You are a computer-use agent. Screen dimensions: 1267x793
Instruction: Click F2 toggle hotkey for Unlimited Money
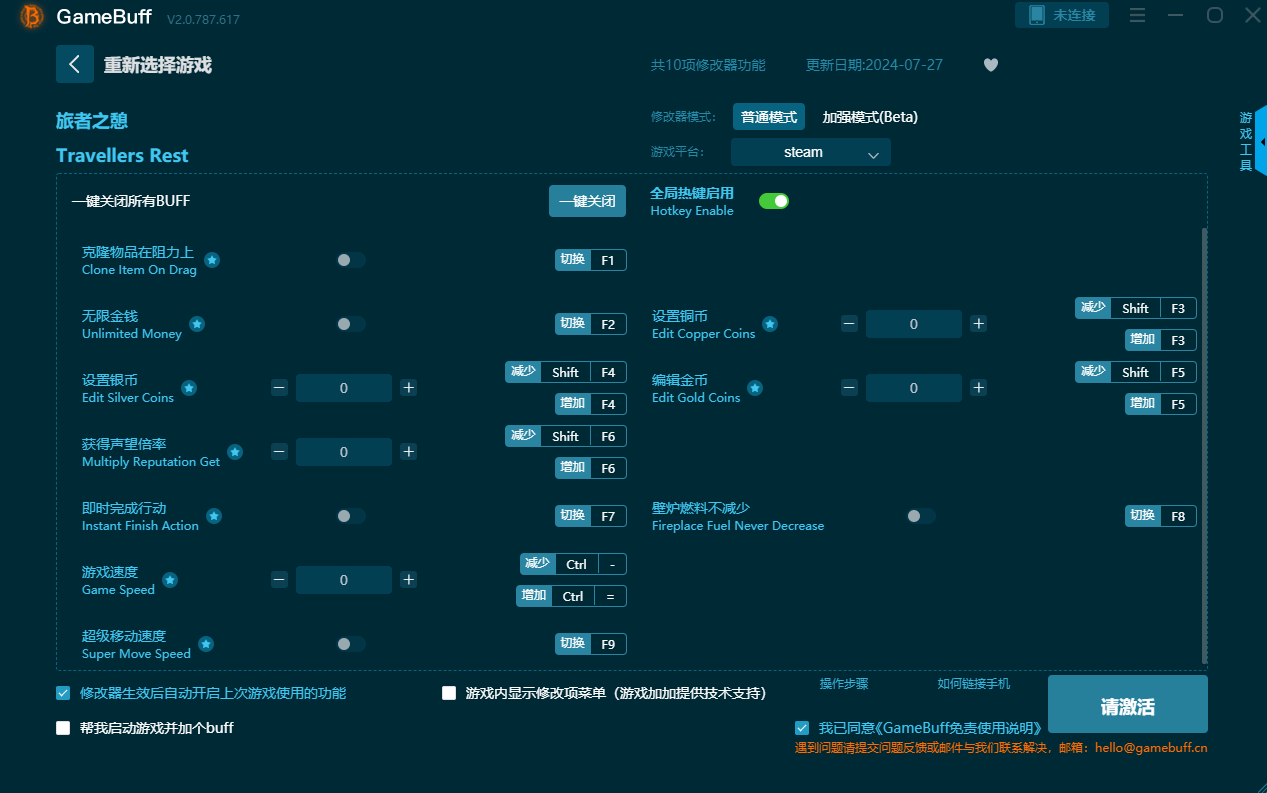pyautogui.click(x=591, y=324)
